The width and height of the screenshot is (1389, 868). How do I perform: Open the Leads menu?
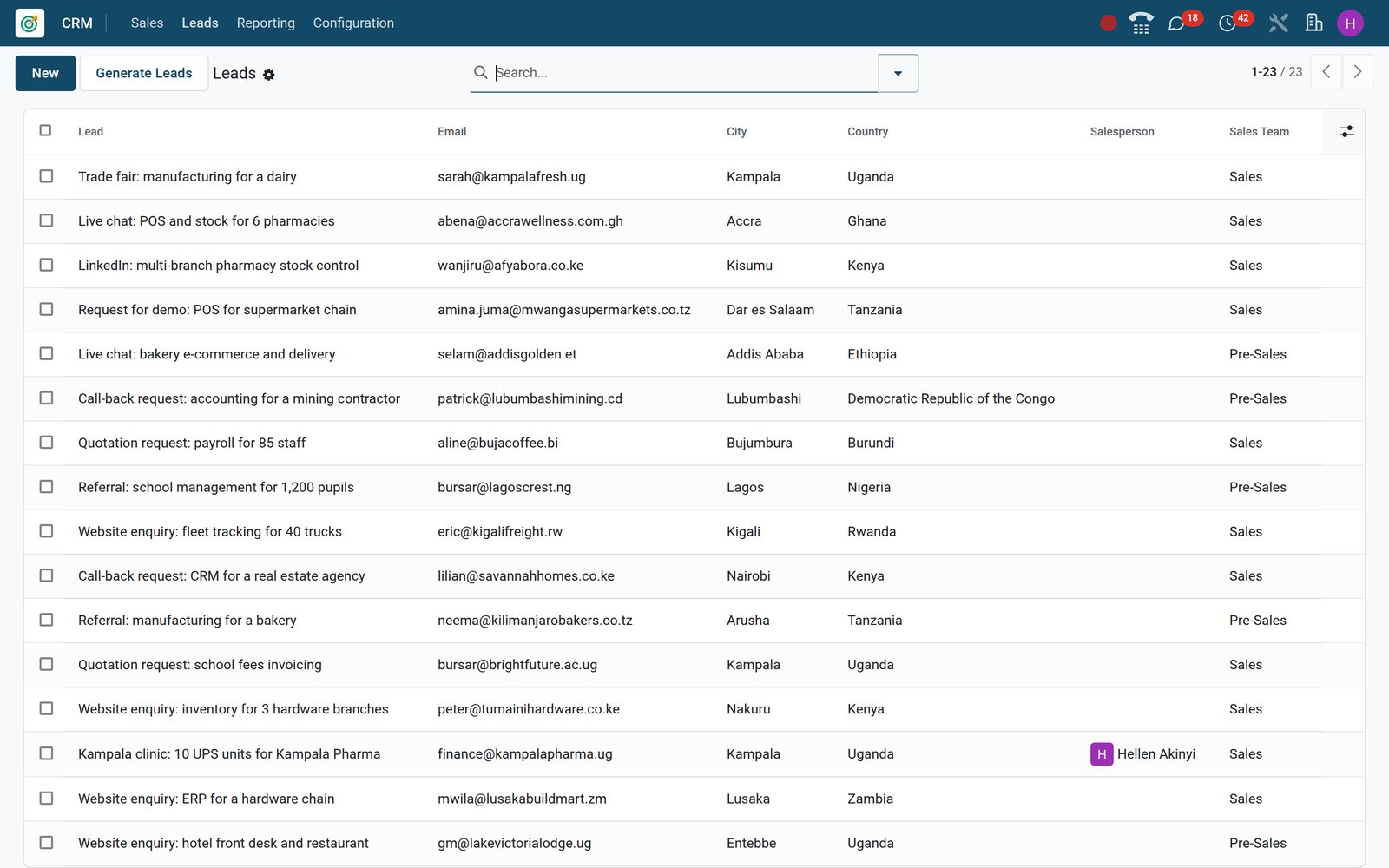point(200,23)
